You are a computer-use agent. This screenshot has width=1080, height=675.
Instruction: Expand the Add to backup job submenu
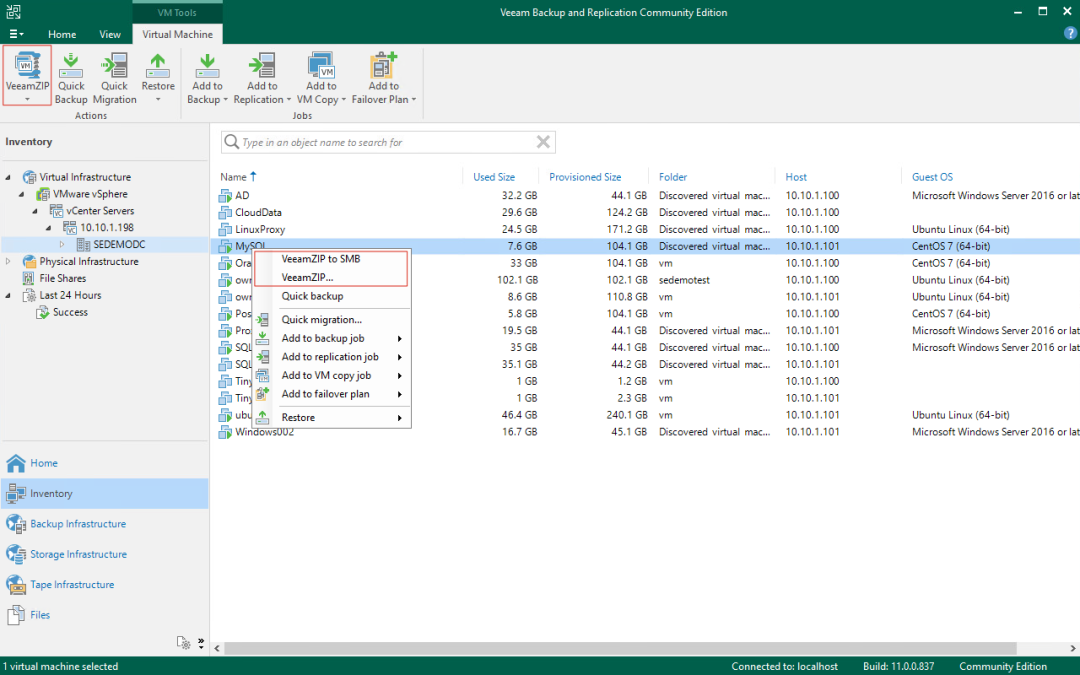point(399,339)
